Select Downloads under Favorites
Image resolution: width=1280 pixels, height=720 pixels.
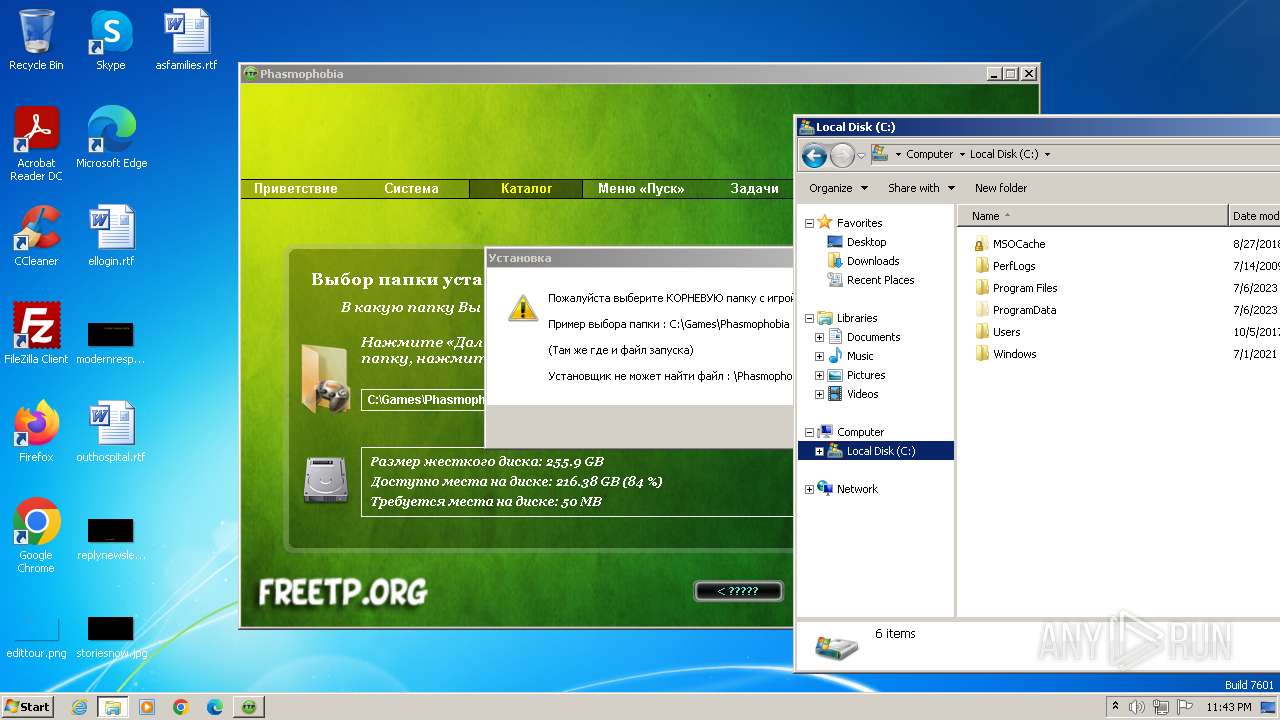[873, 261]
